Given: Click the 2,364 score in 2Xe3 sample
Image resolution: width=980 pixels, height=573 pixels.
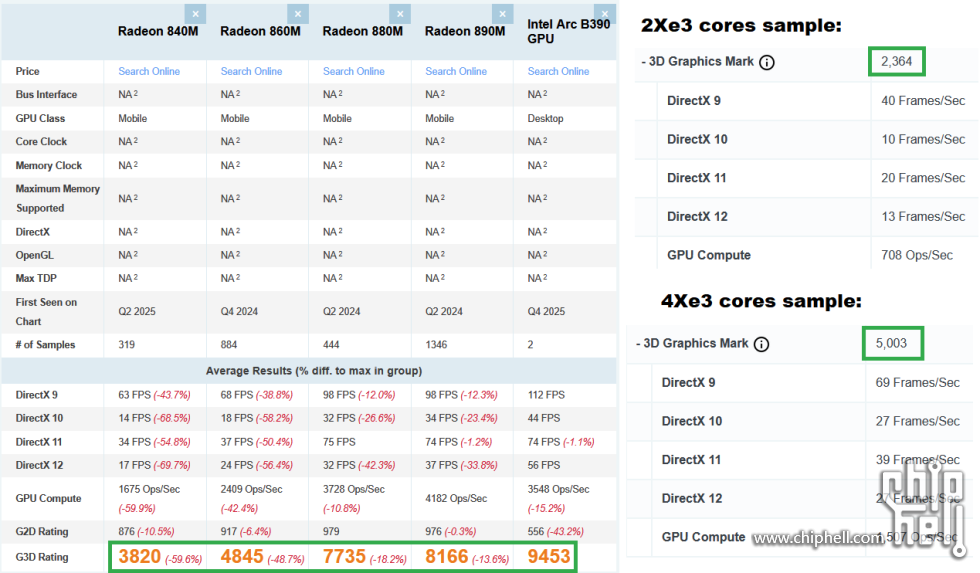Looking at the screenshot, I should [x=896, y=62].
